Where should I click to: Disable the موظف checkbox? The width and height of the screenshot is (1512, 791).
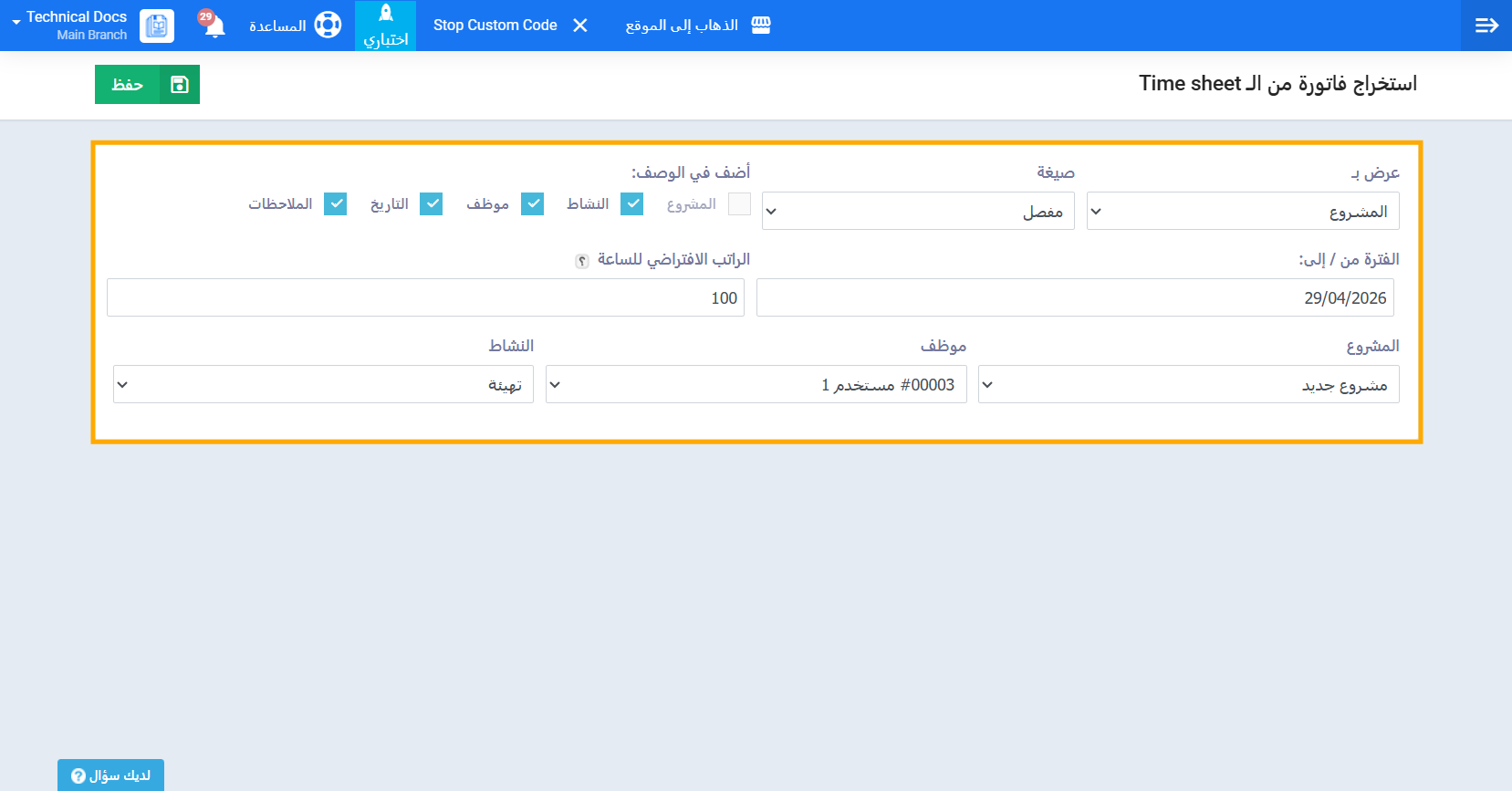(532, 204)
